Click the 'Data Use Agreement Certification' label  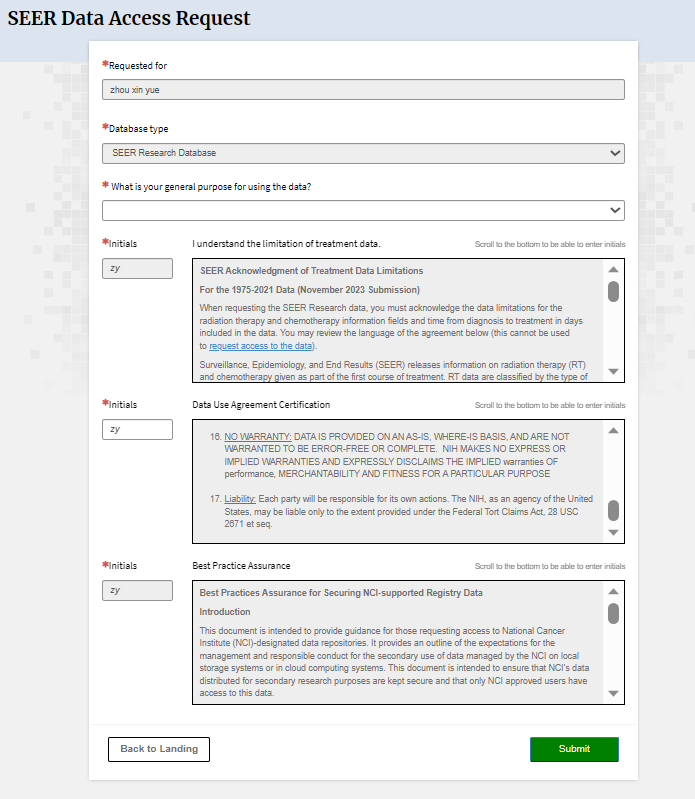pos(261,405)
